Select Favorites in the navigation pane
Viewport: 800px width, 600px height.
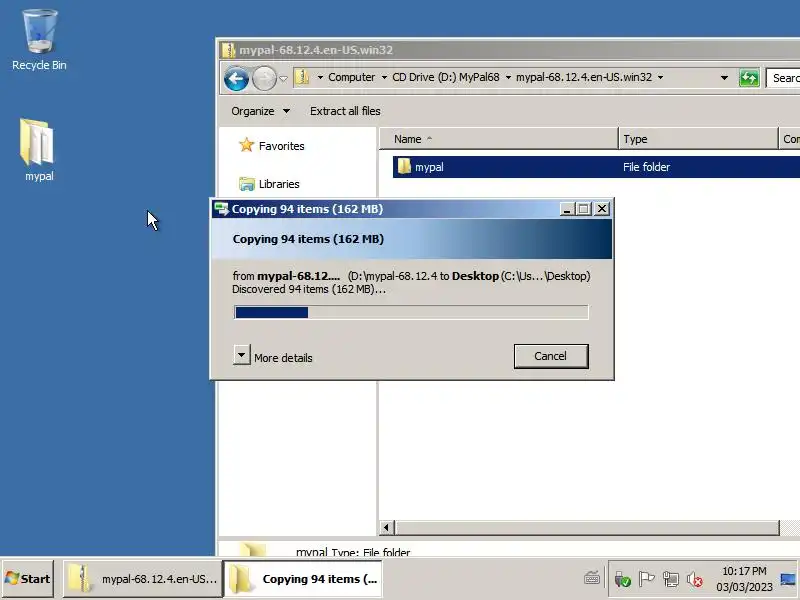pos(272,146)
